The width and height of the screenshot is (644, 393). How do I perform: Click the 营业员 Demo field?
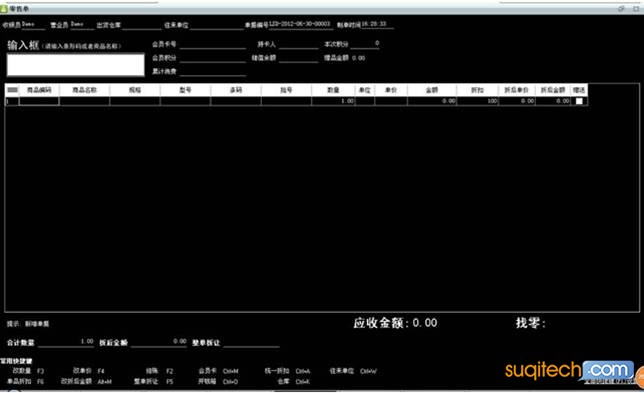coord(82,25)
